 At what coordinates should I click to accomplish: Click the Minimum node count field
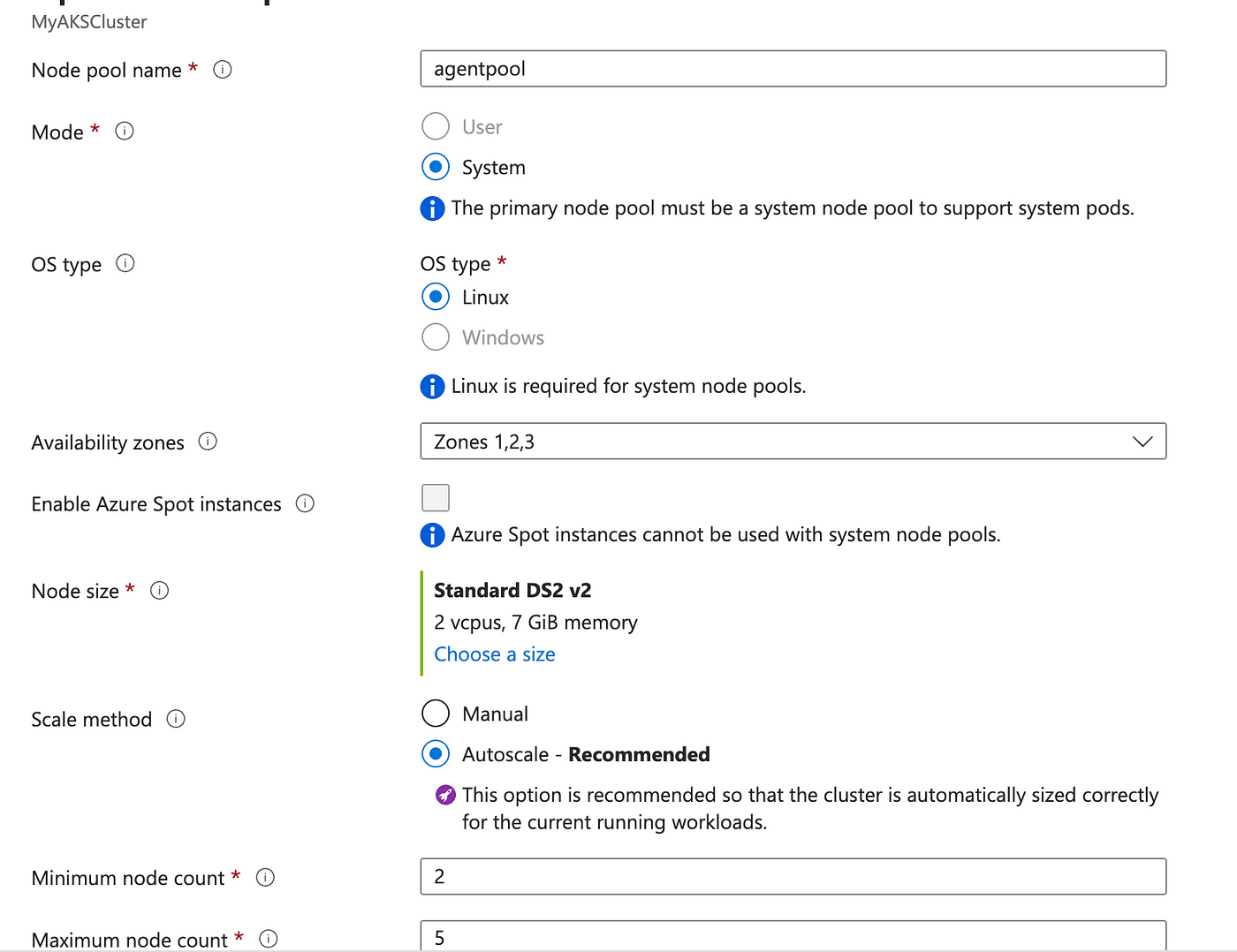[x=793, y=876]
